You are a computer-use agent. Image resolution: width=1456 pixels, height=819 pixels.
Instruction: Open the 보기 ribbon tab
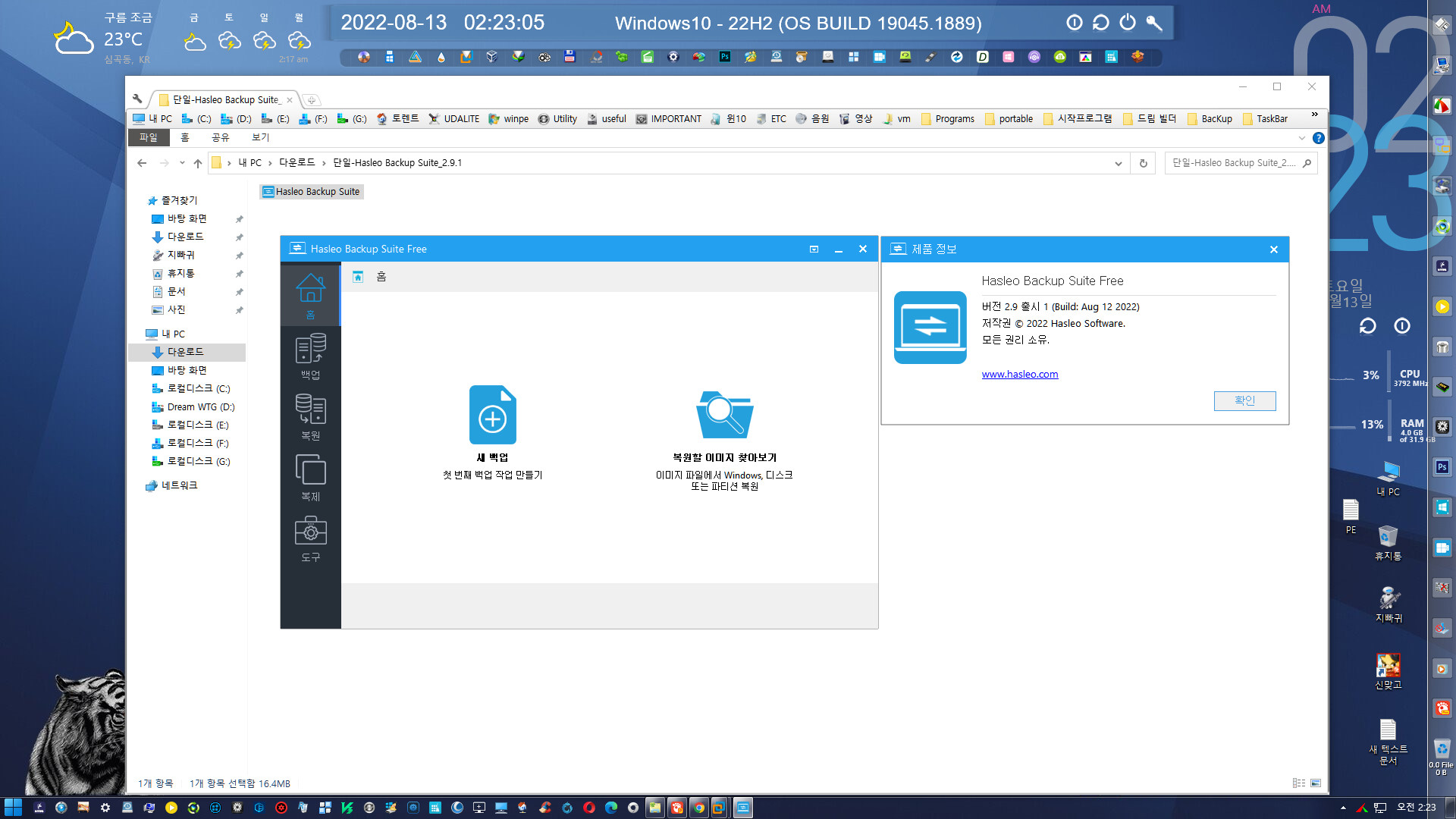260,137
